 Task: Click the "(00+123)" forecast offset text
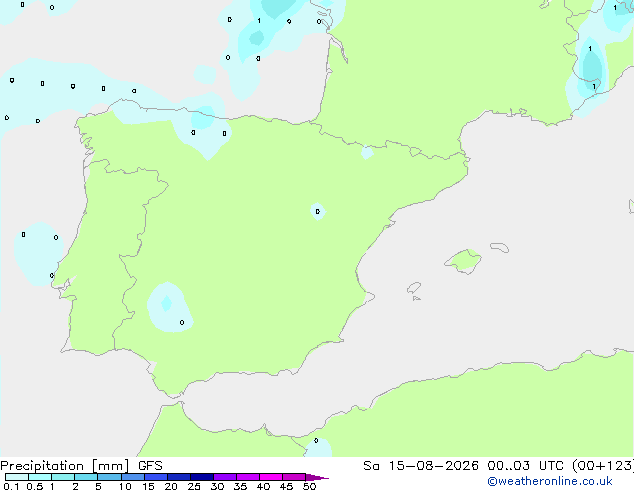603,466
